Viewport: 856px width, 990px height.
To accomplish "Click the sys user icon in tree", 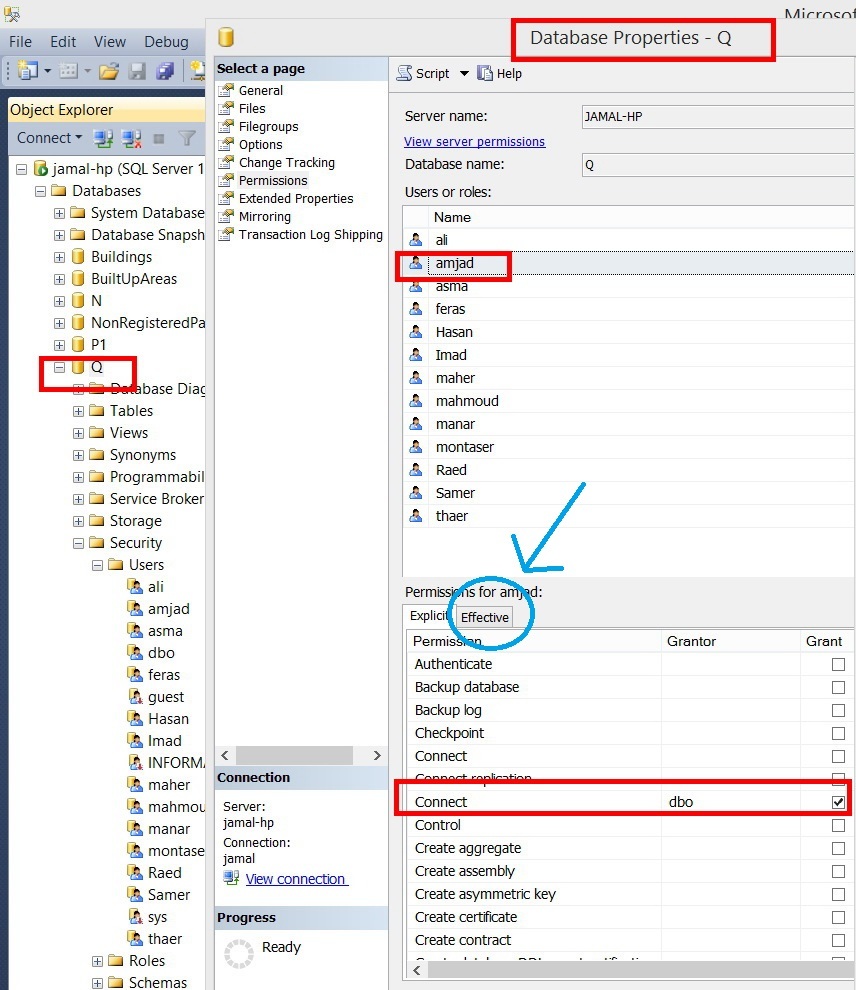I will (135, 917).
